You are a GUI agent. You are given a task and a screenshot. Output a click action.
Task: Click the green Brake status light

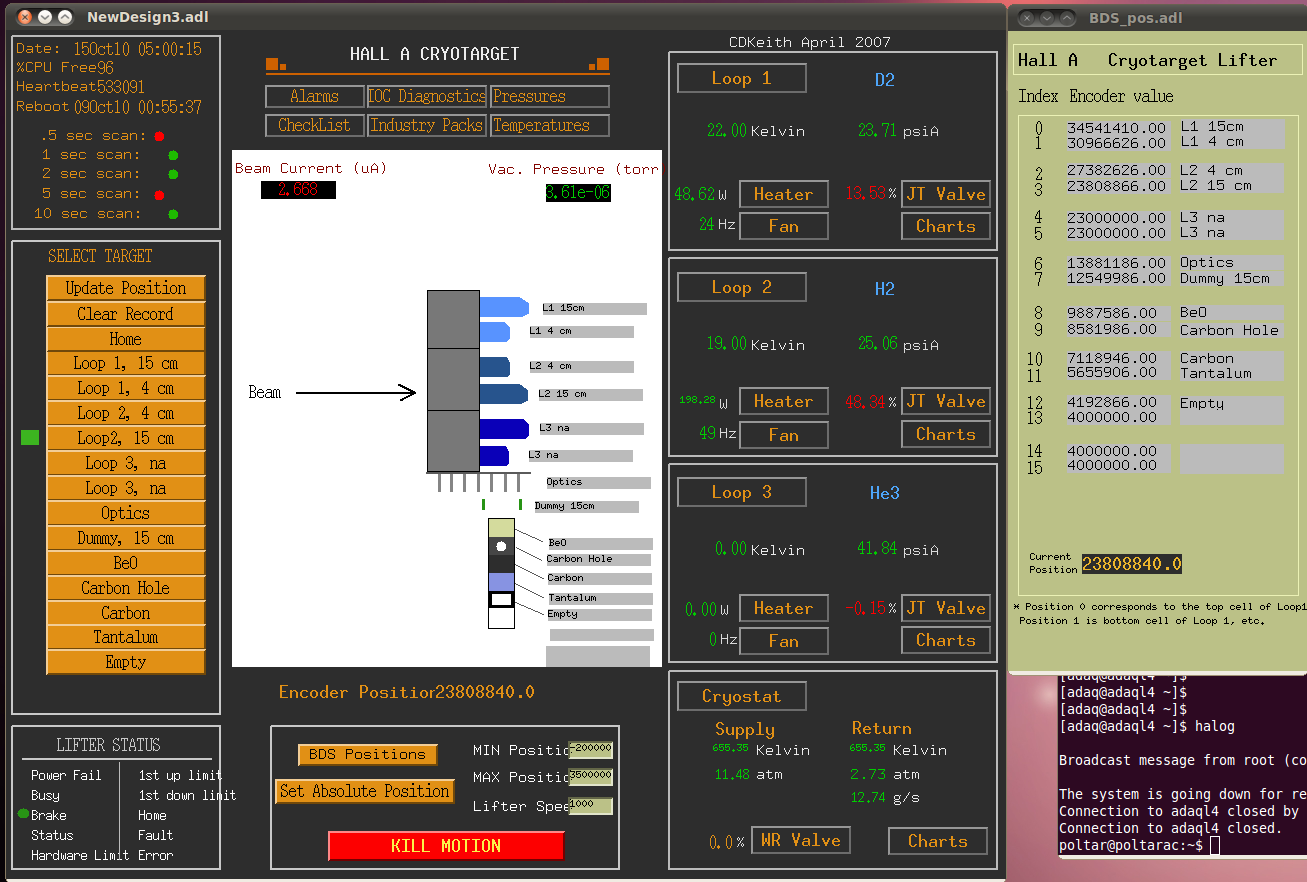[x=23, y=814]
